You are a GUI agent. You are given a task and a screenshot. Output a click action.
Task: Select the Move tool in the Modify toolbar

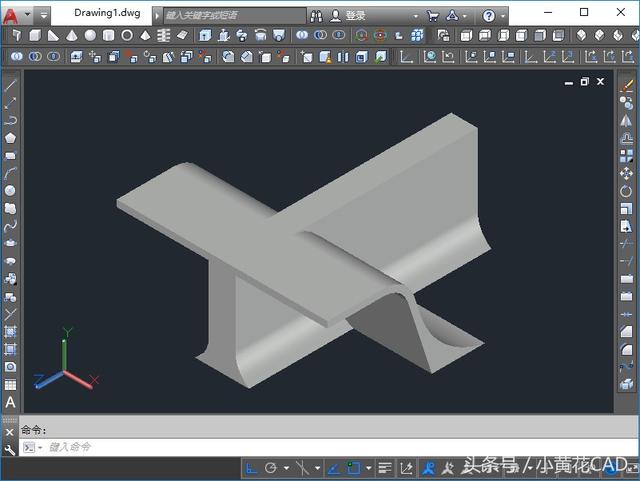627,173
